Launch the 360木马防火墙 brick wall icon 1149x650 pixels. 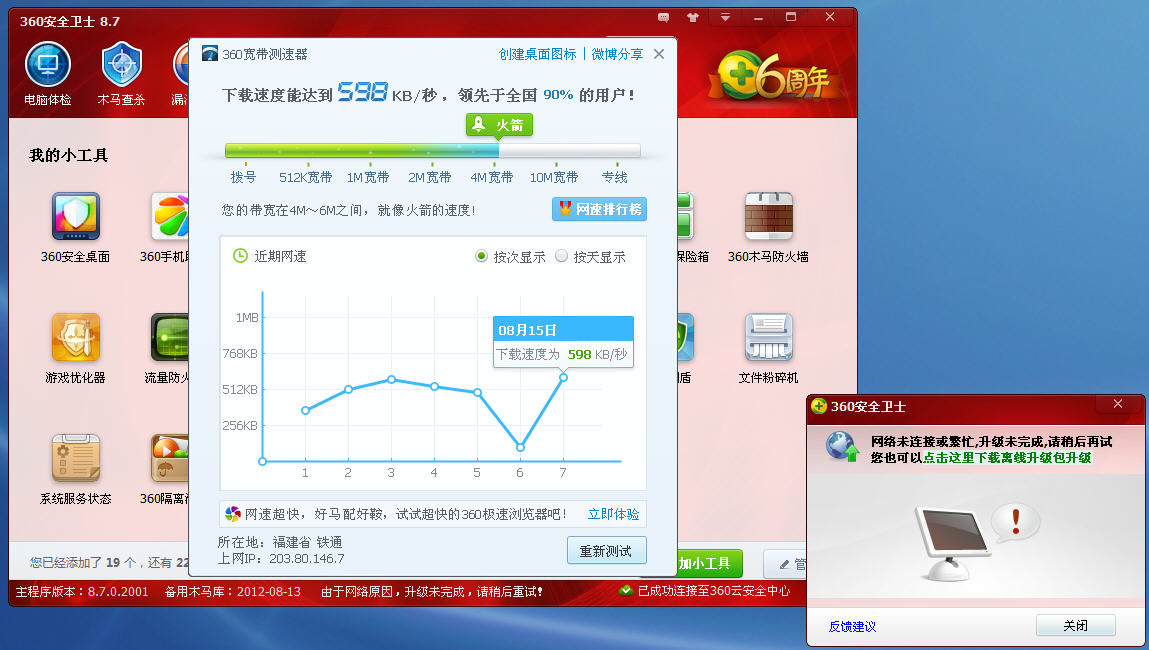click(x=769, y=216)
